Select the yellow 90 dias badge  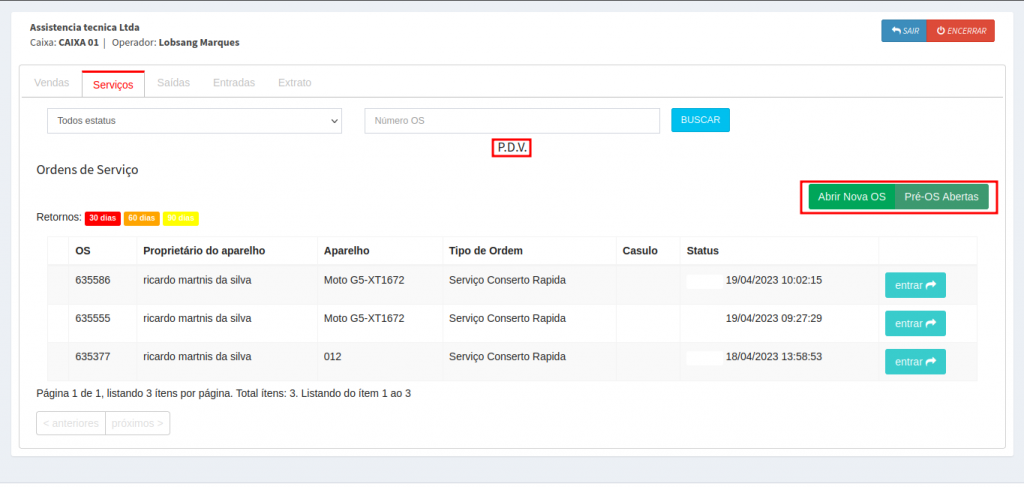pyautogui.click(x=180, y=218)
